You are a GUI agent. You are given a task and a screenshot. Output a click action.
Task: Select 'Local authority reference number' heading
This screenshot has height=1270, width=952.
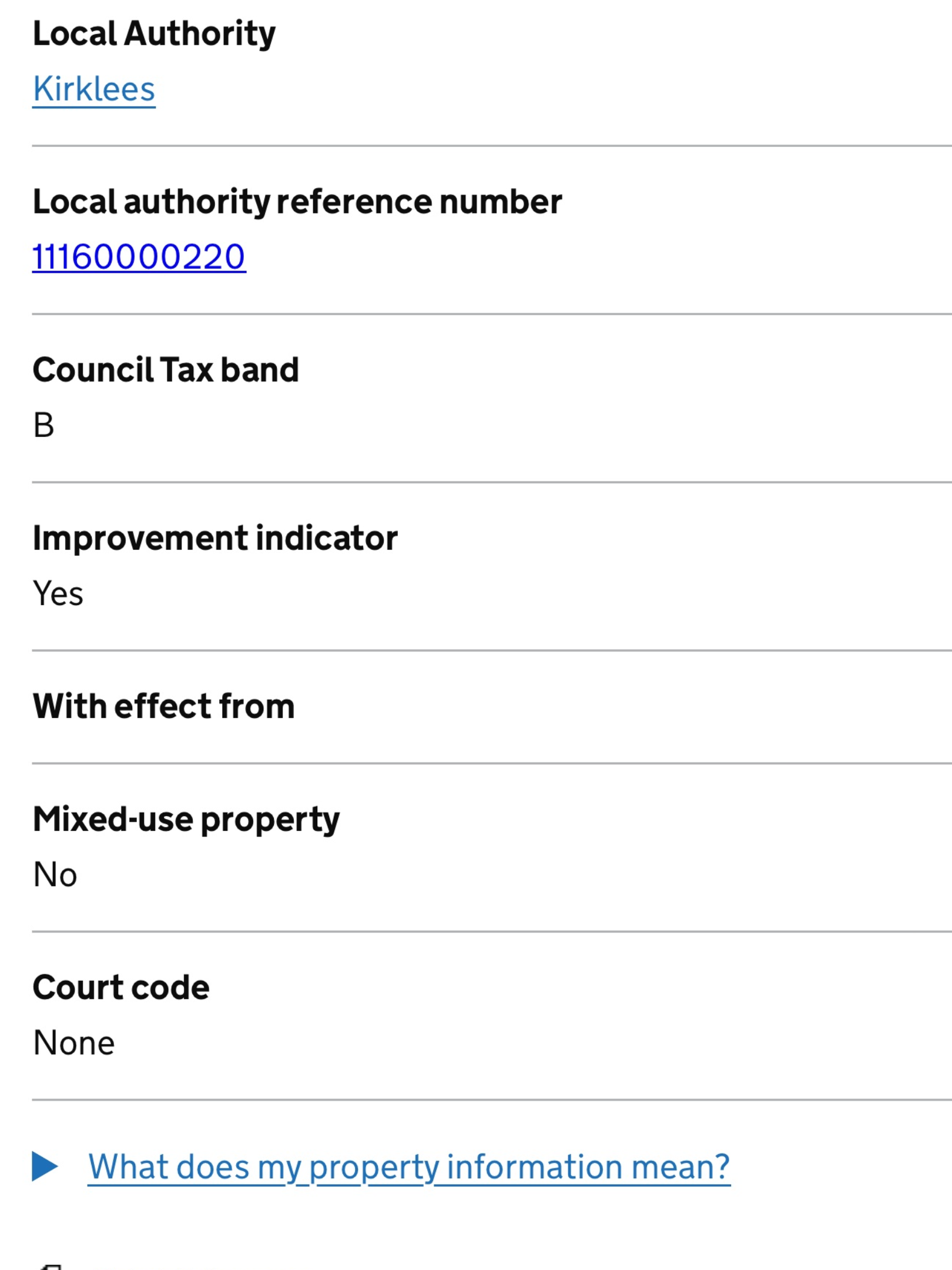point(297,202)
